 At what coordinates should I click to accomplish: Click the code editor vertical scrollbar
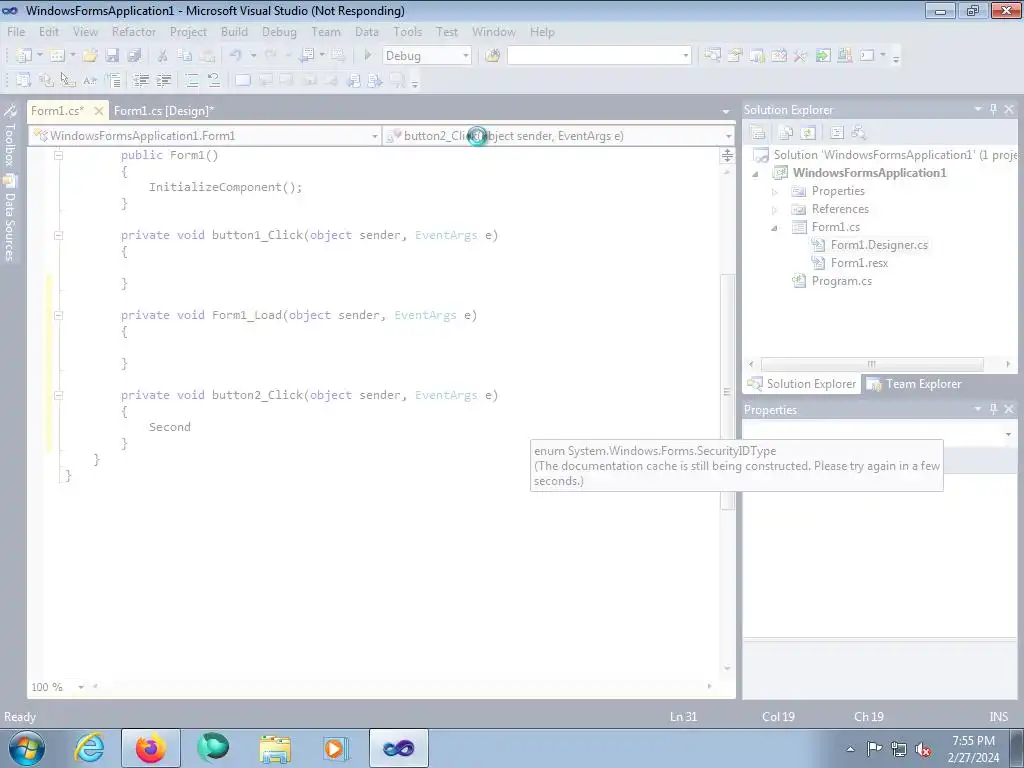[x=727, y=392]
